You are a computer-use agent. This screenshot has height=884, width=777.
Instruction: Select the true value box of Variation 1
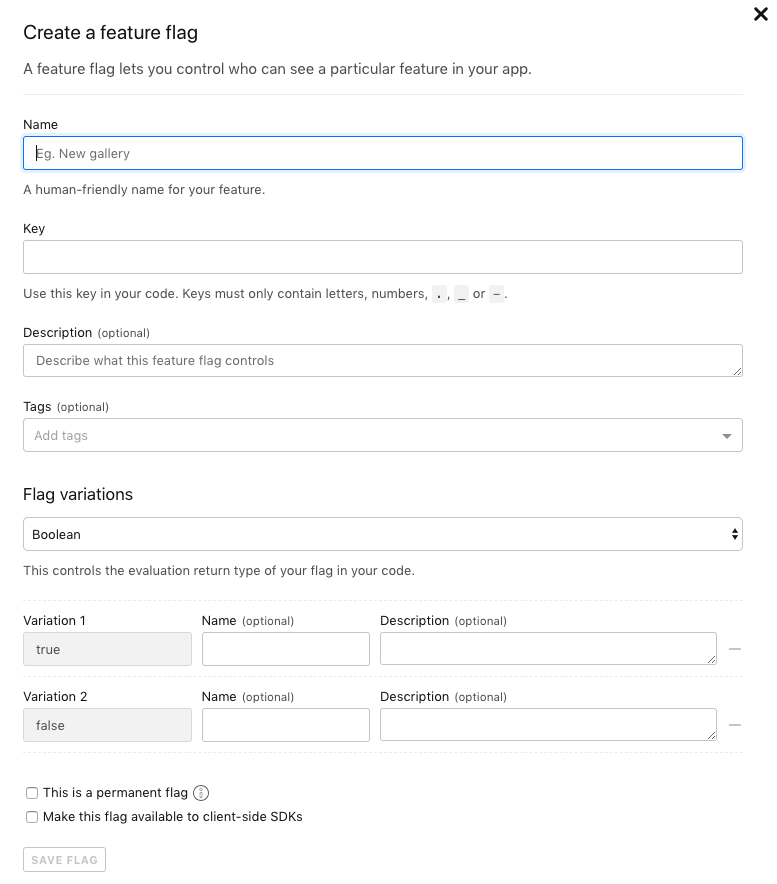107,649
